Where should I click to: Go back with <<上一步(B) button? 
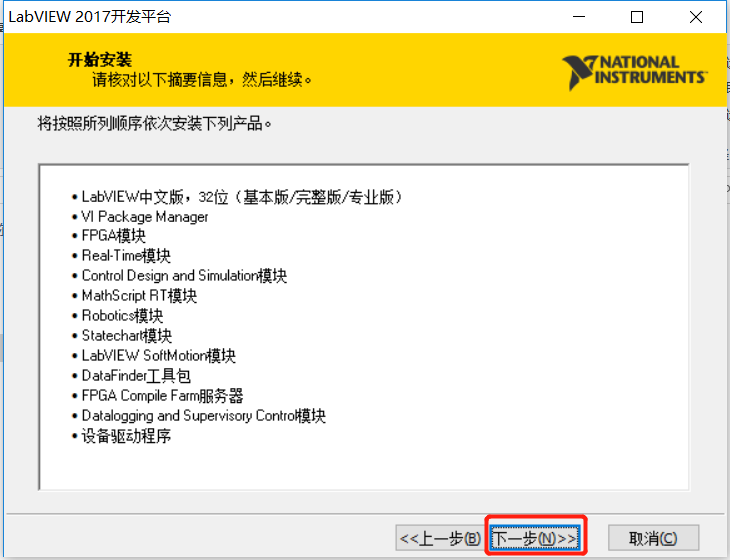pyautogui.click(x=440, y=538)
